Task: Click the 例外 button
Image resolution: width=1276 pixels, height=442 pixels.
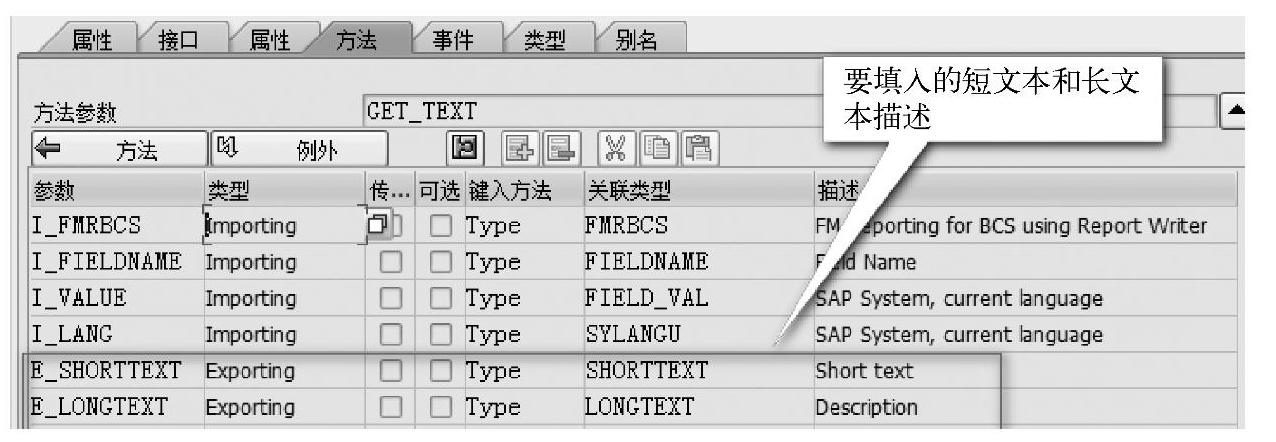Action: [295, 151]
